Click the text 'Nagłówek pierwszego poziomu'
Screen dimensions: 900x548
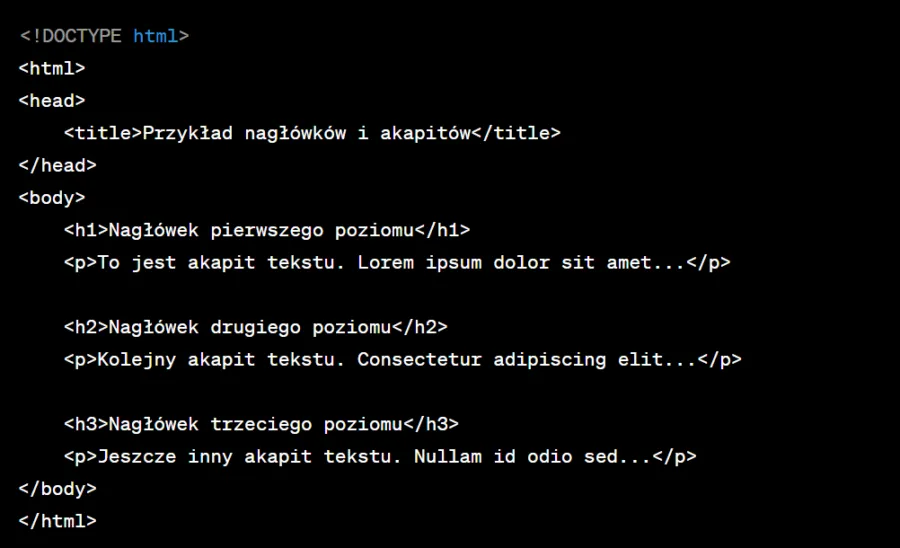click(261, 230)
